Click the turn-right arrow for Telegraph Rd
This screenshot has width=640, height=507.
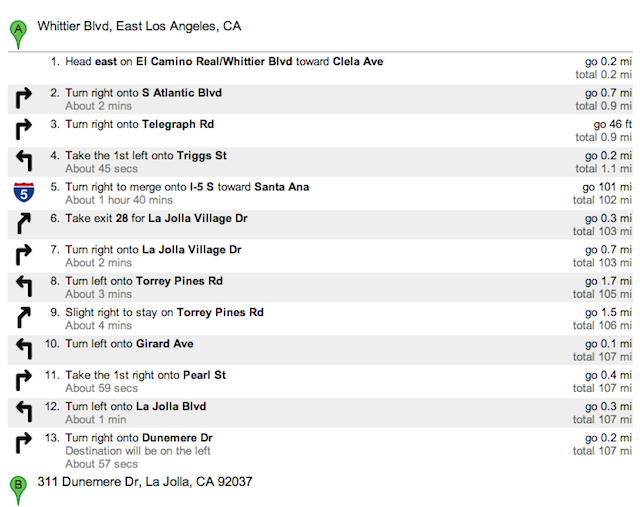coord(22,129)
